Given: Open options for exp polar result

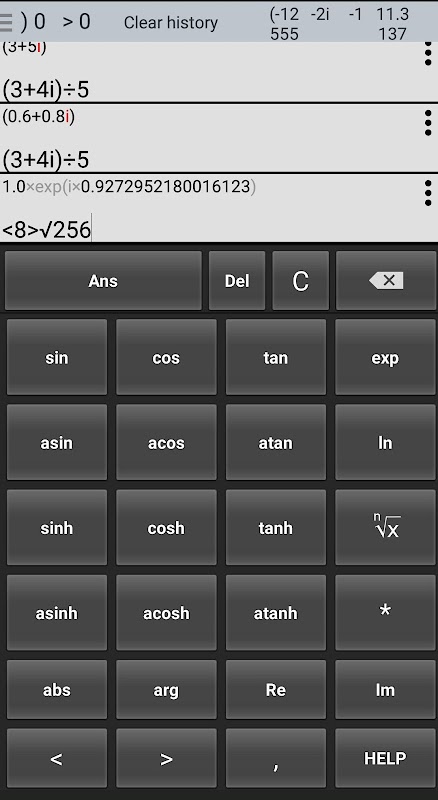Looking at the screenshot, I should pos(428,193).
